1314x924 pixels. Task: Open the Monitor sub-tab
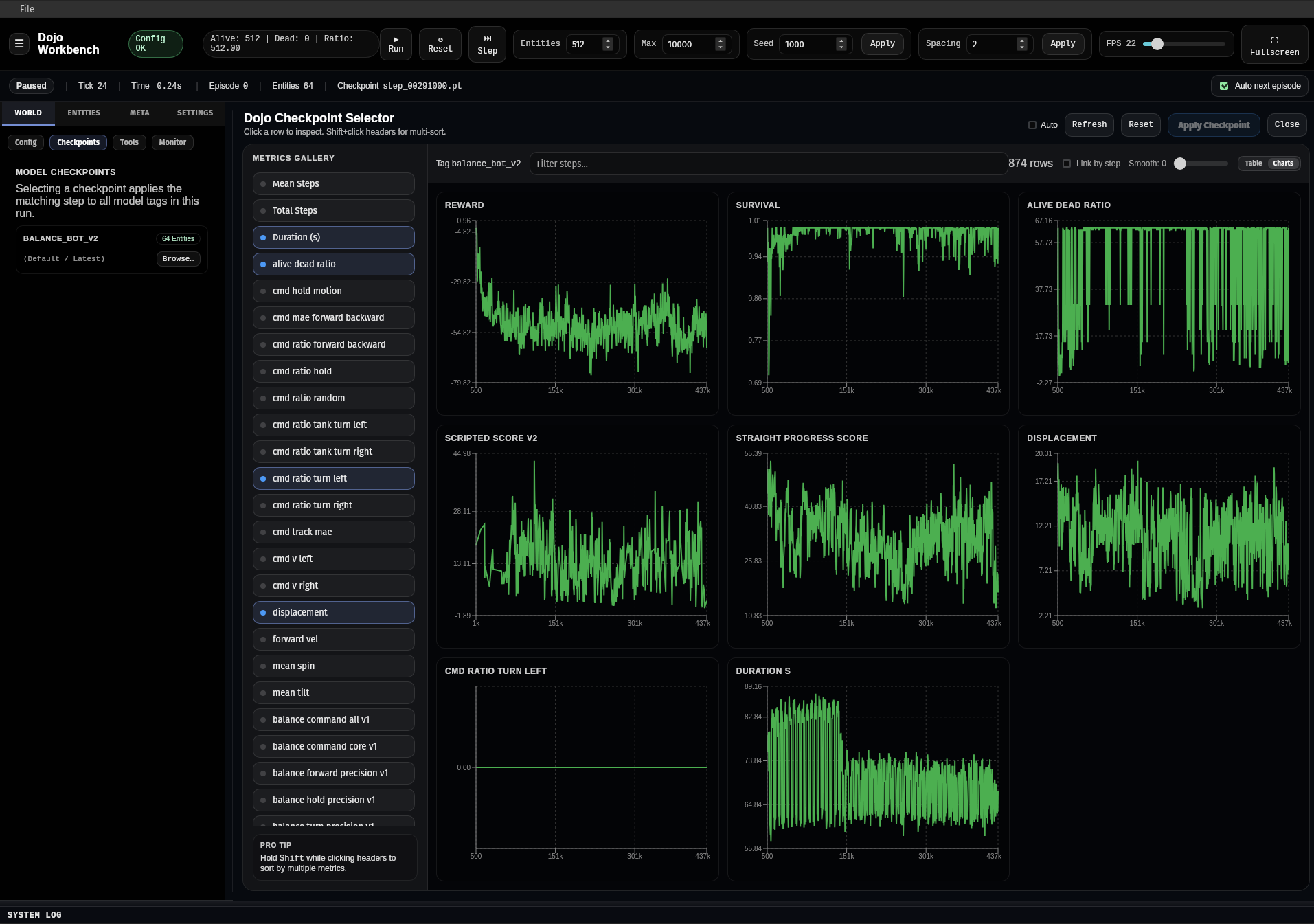click(x=172, y=142)
